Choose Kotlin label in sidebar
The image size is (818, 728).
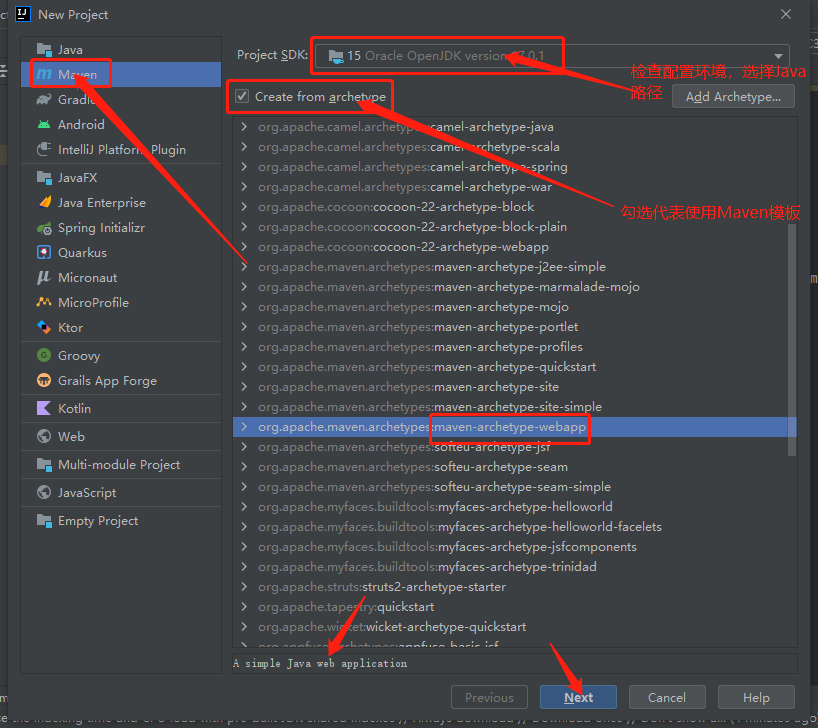(x=74, y=408)
